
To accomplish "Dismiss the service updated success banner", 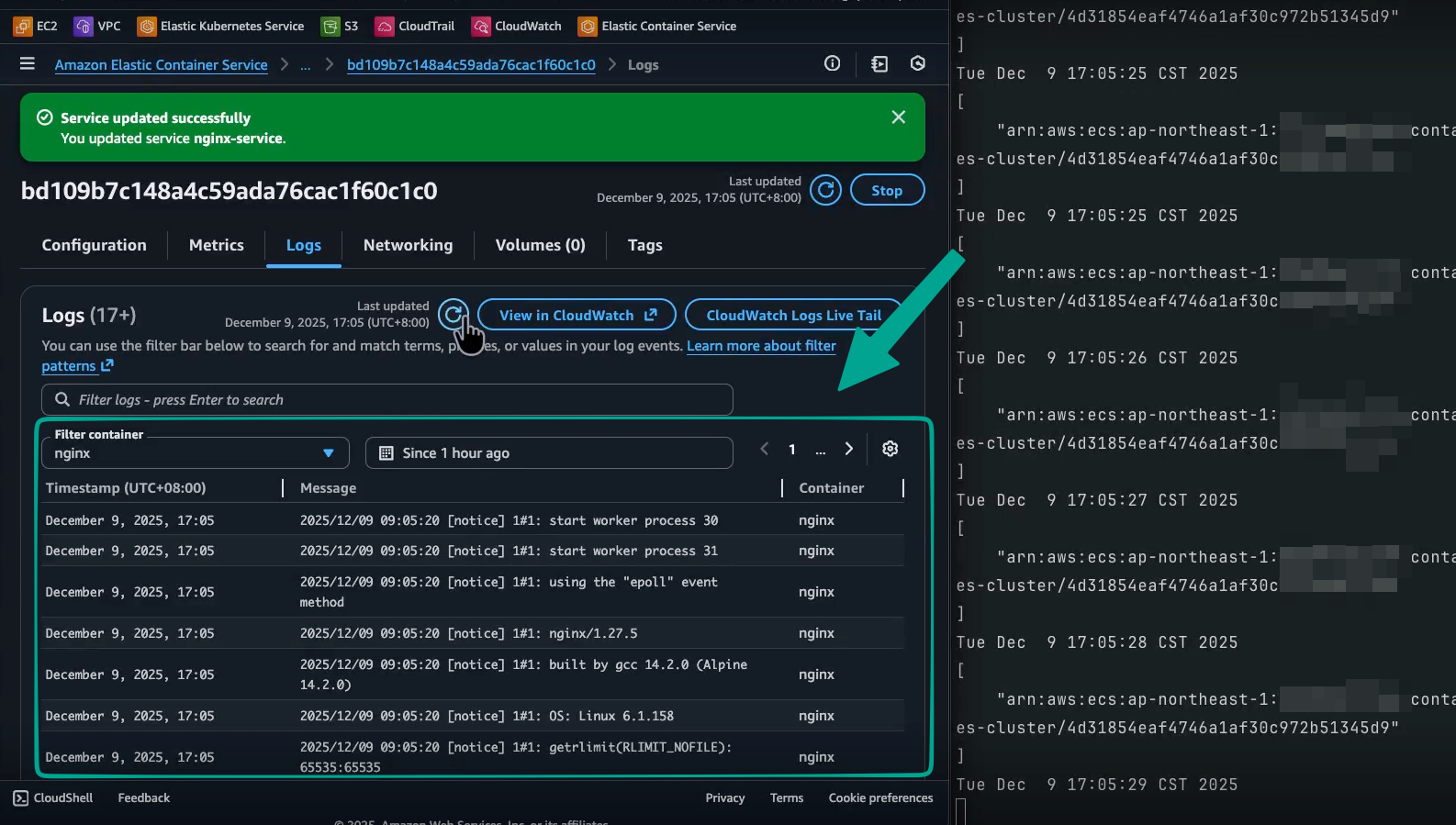I will [898, 117].
